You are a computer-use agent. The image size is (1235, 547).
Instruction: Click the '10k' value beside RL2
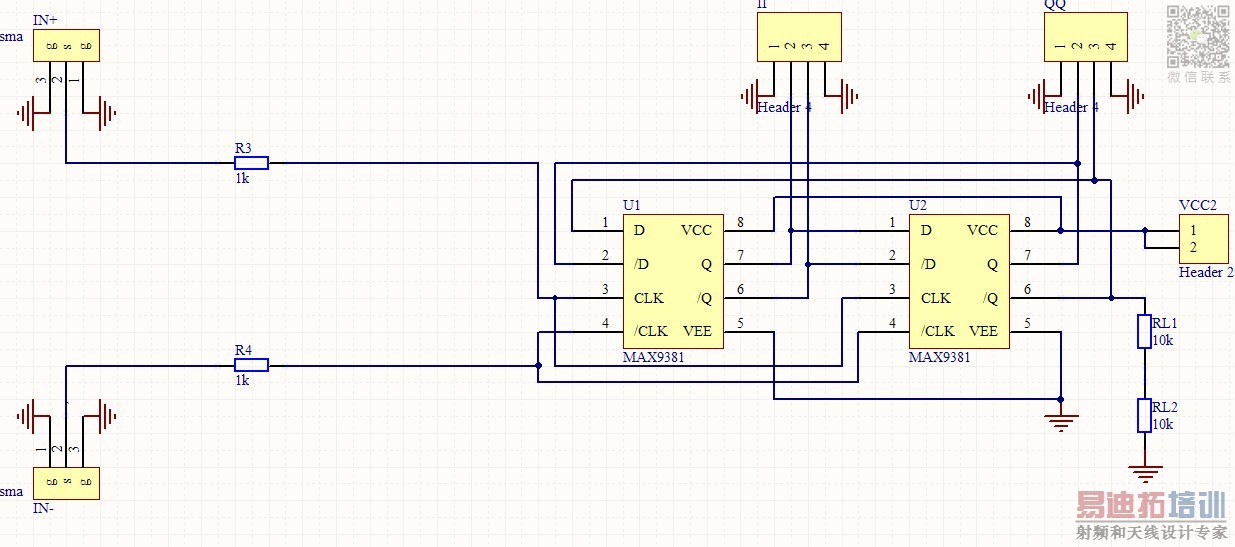(x=1163, y=424)
